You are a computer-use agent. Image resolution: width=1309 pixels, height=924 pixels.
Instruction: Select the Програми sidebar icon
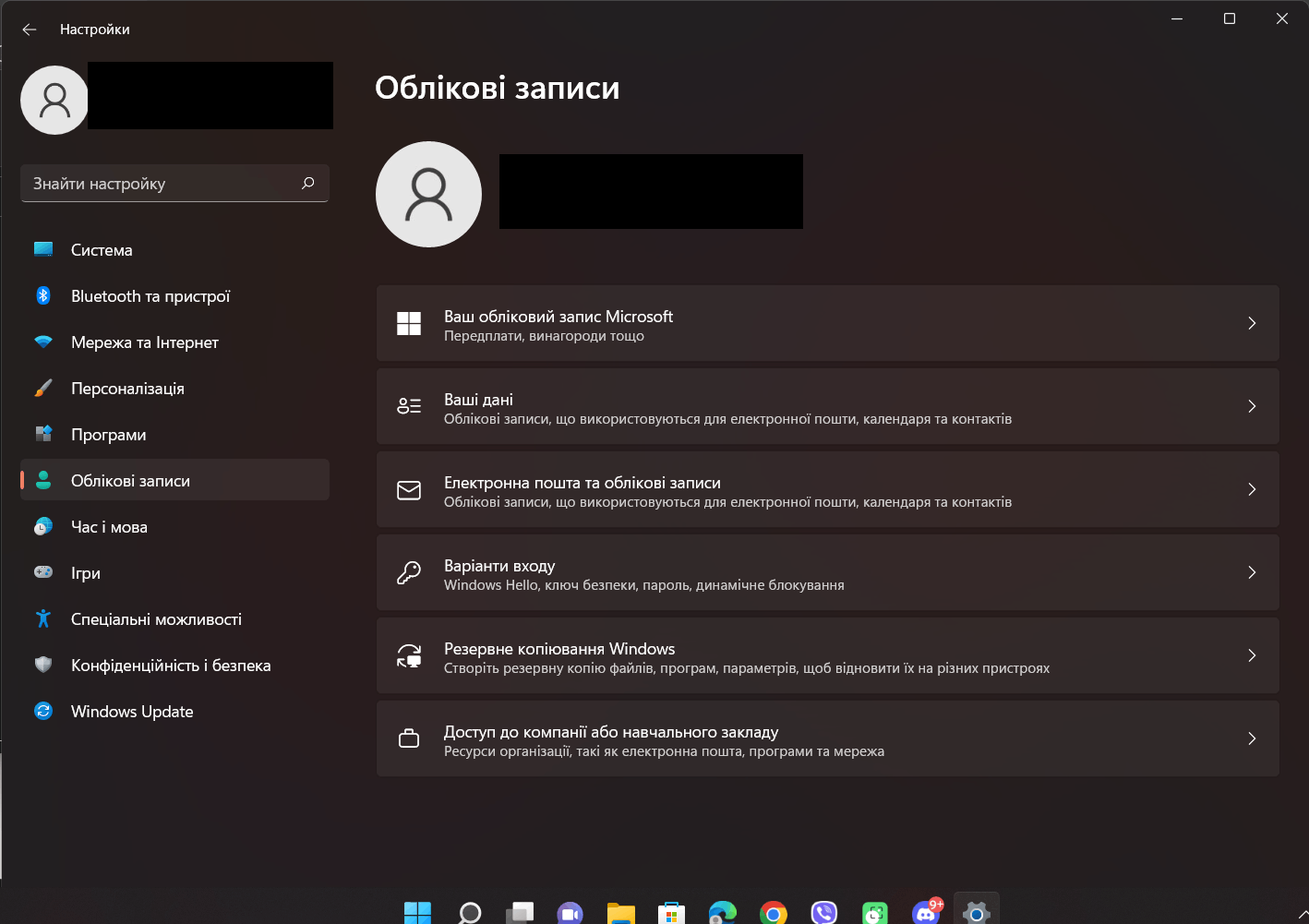(43, 434)
